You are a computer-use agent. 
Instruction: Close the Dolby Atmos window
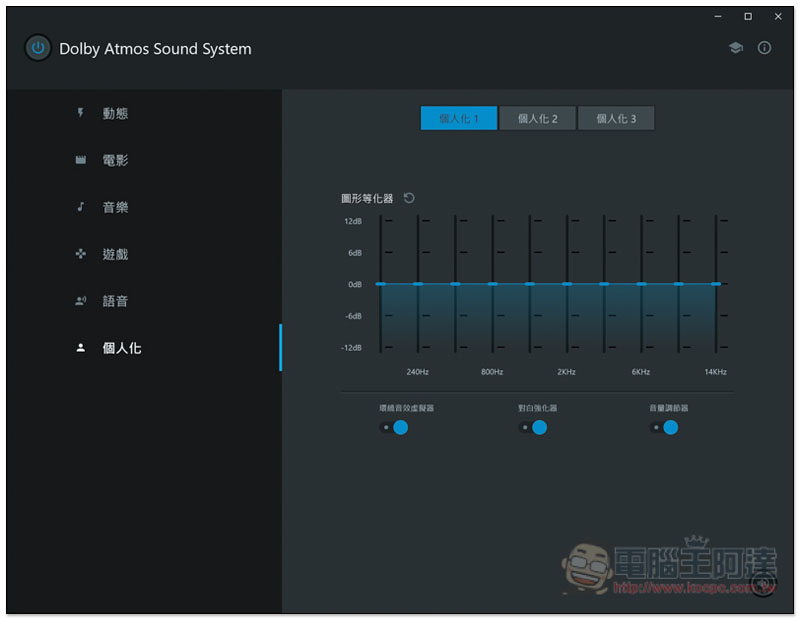778,16
